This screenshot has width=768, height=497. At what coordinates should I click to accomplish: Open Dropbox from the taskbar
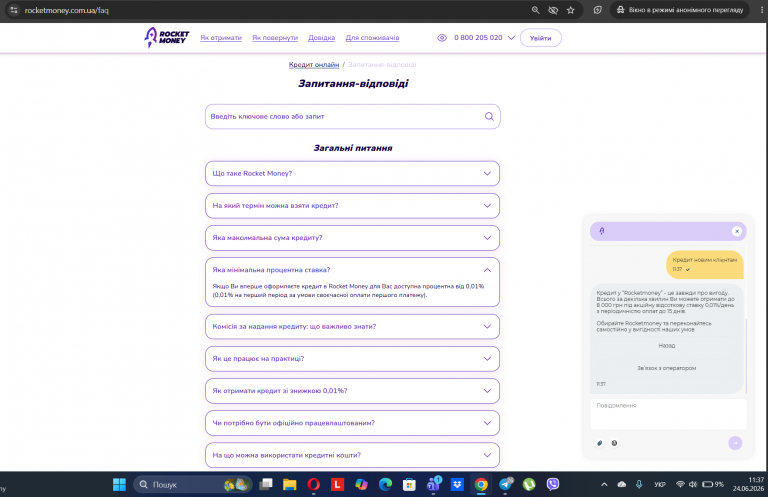click(x=457, y=484)
